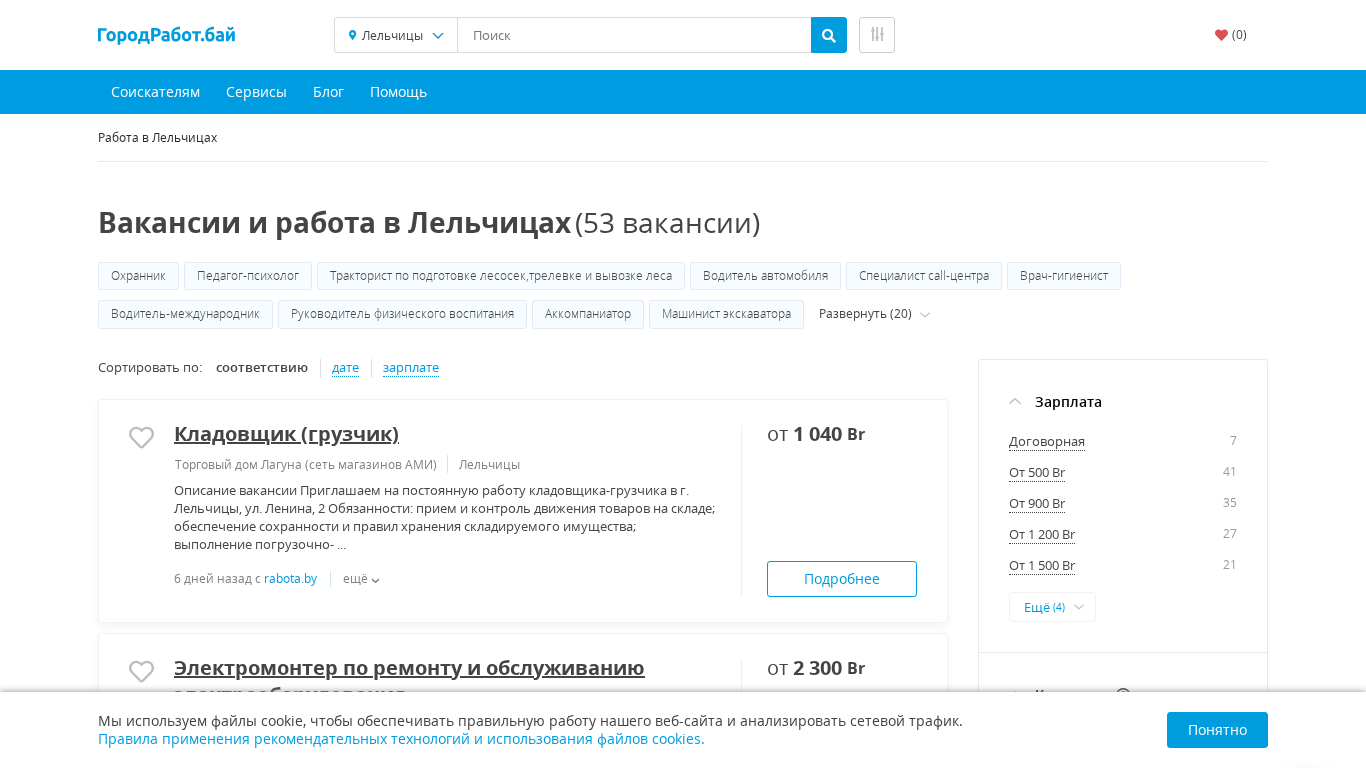
Task: Open the Сервисы menu item
Action: point(256,92)
